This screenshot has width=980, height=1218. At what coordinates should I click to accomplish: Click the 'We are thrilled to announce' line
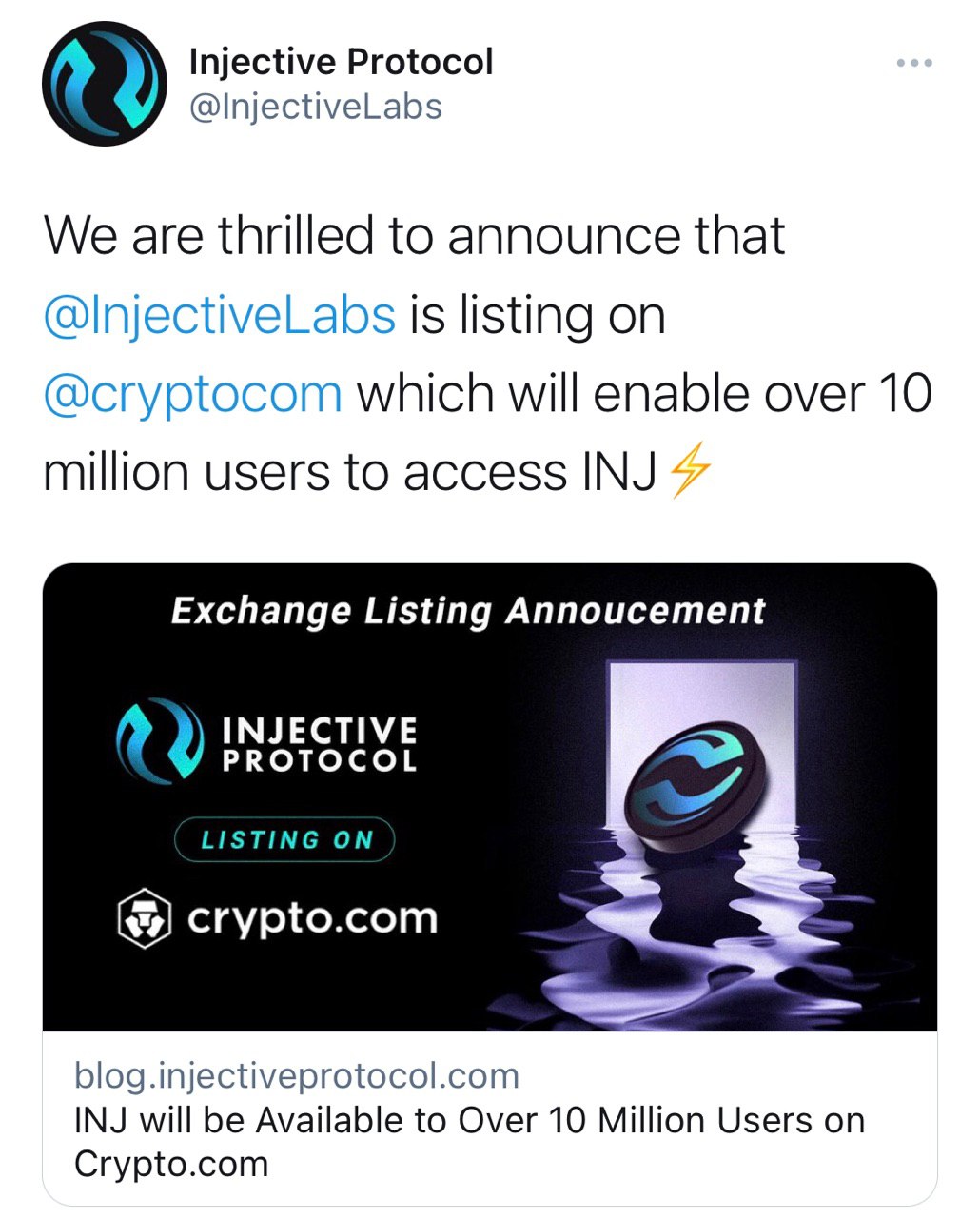click(415, 236)
